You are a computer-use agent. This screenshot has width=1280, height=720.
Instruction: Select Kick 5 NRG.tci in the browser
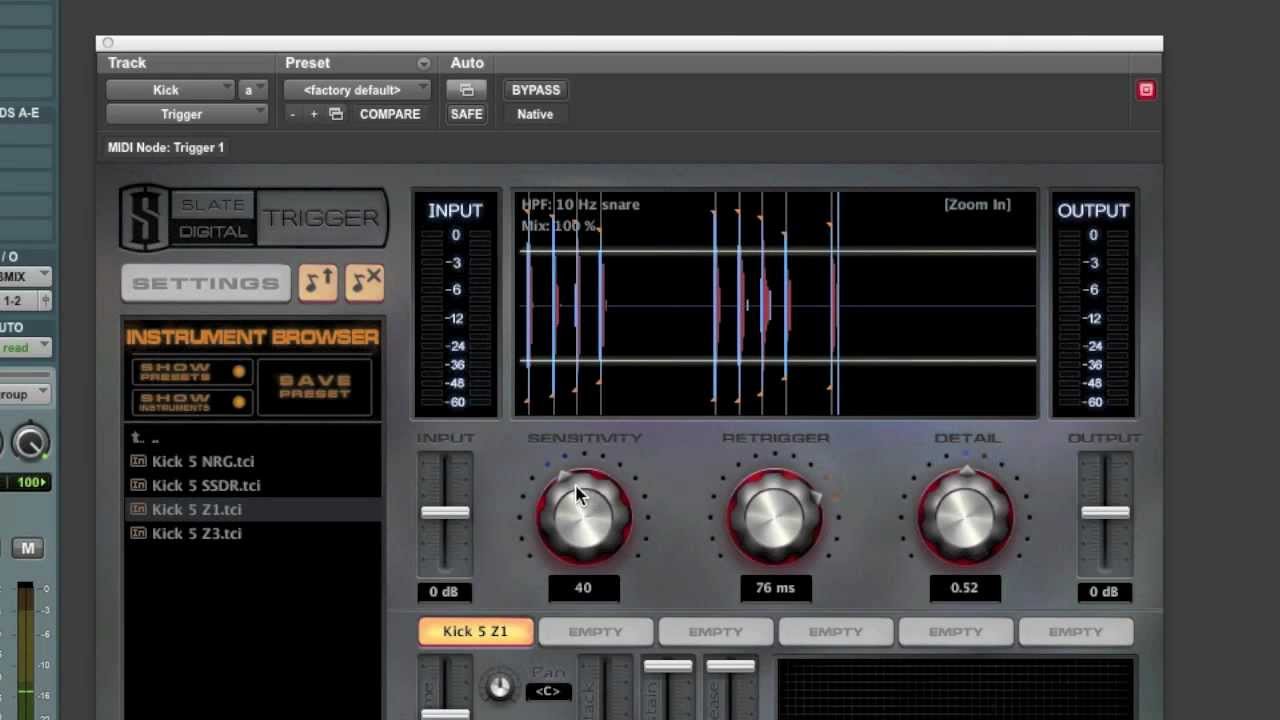point(253,461)
